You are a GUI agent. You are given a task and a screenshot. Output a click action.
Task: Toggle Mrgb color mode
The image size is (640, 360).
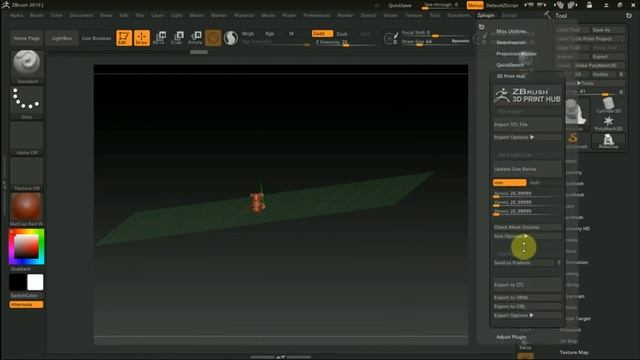(x=248, y=34)
